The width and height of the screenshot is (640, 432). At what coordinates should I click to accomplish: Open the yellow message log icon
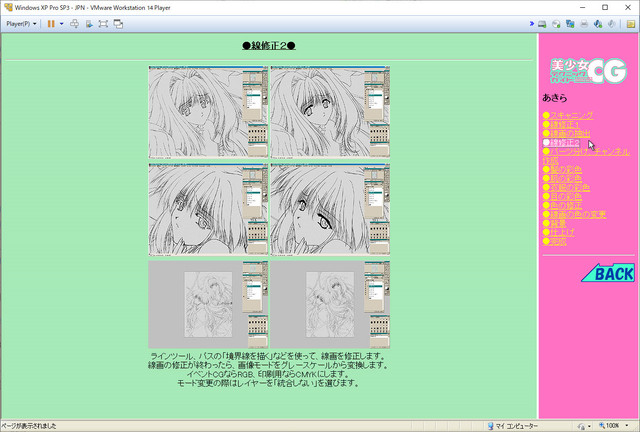[631, 24]
